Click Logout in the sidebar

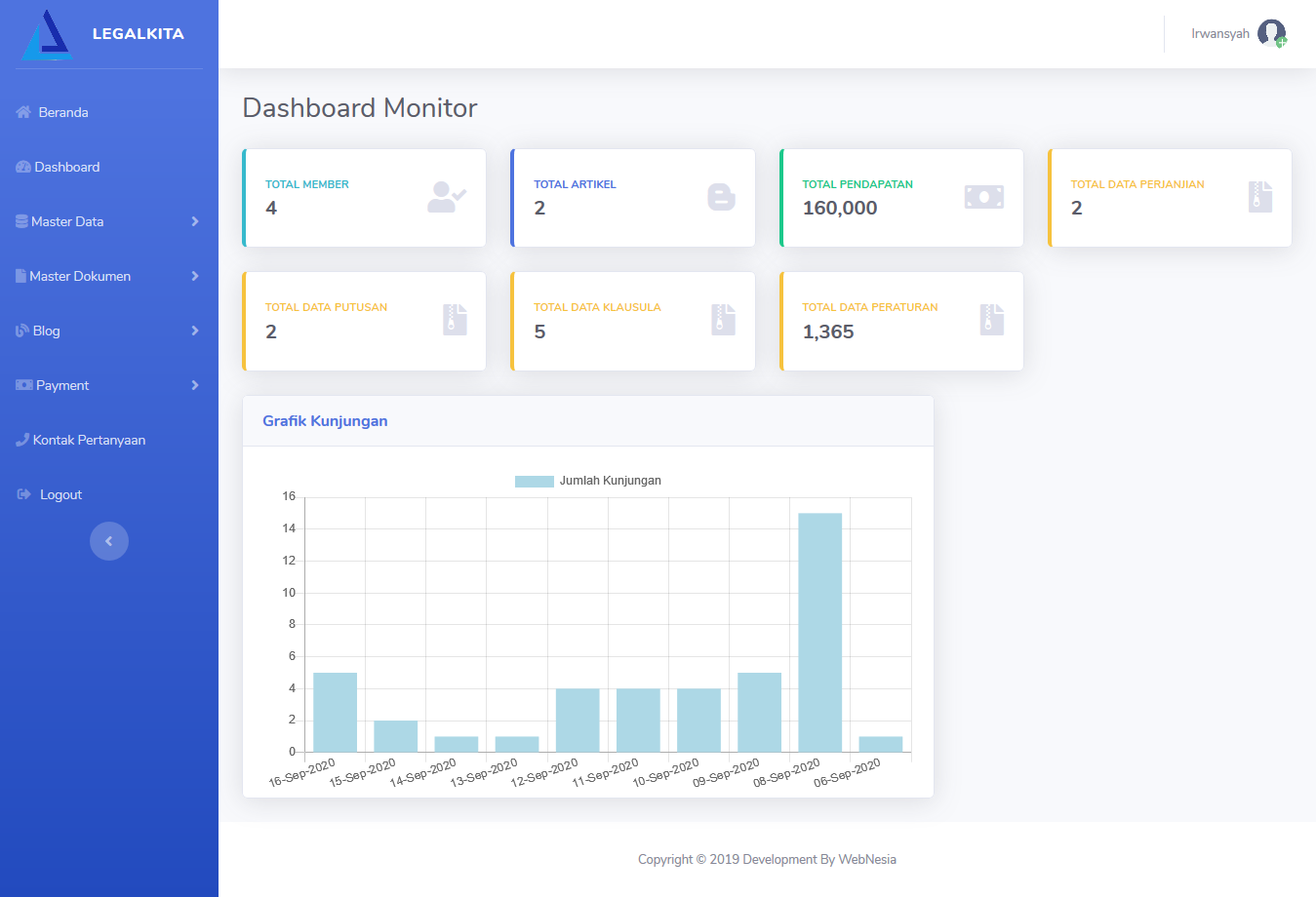(50, 494)
